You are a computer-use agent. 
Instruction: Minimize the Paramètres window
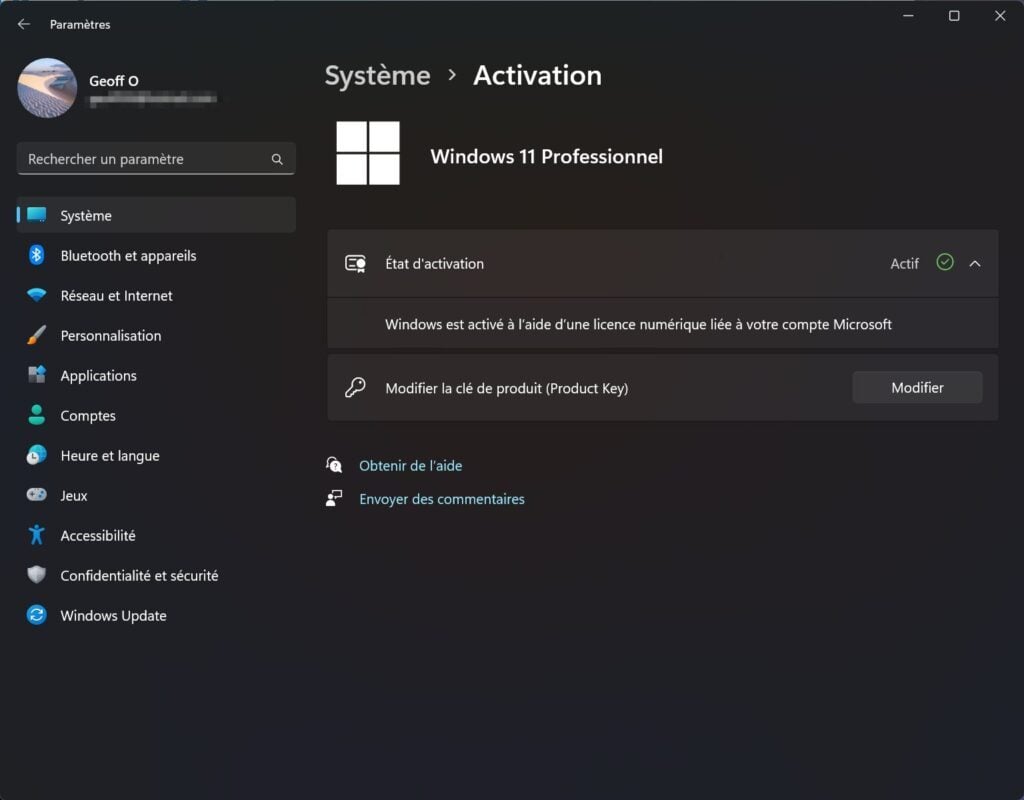(908, 16)
